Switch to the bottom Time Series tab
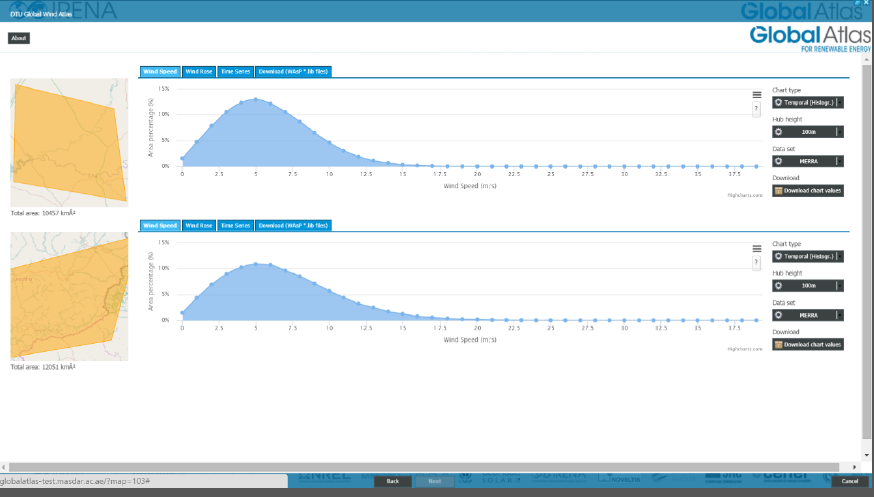This screenshot has height=497, width=874. click(235, 226)
